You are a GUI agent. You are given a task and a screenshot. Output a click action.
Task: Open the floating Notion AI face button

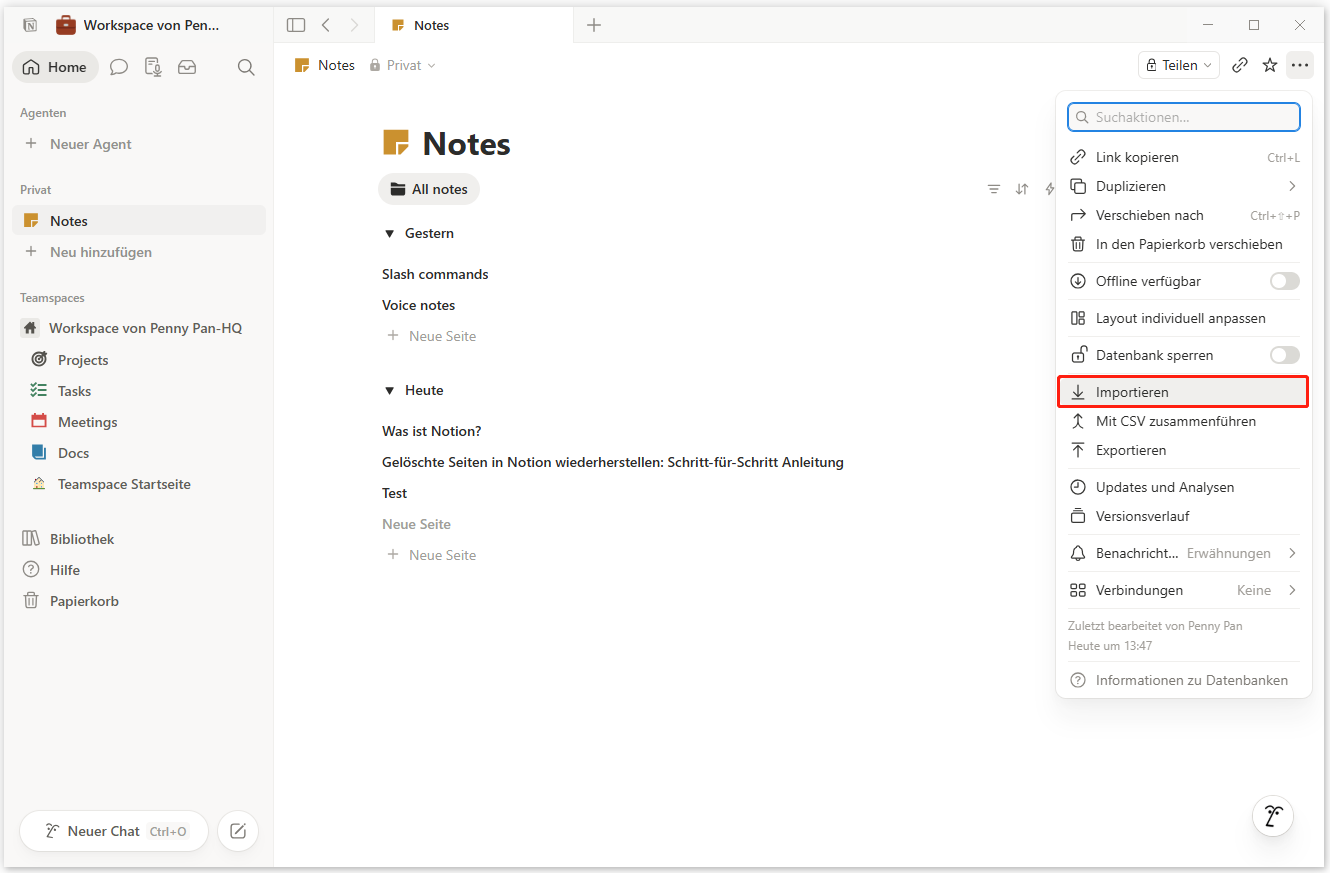[x=1273, y=816]
